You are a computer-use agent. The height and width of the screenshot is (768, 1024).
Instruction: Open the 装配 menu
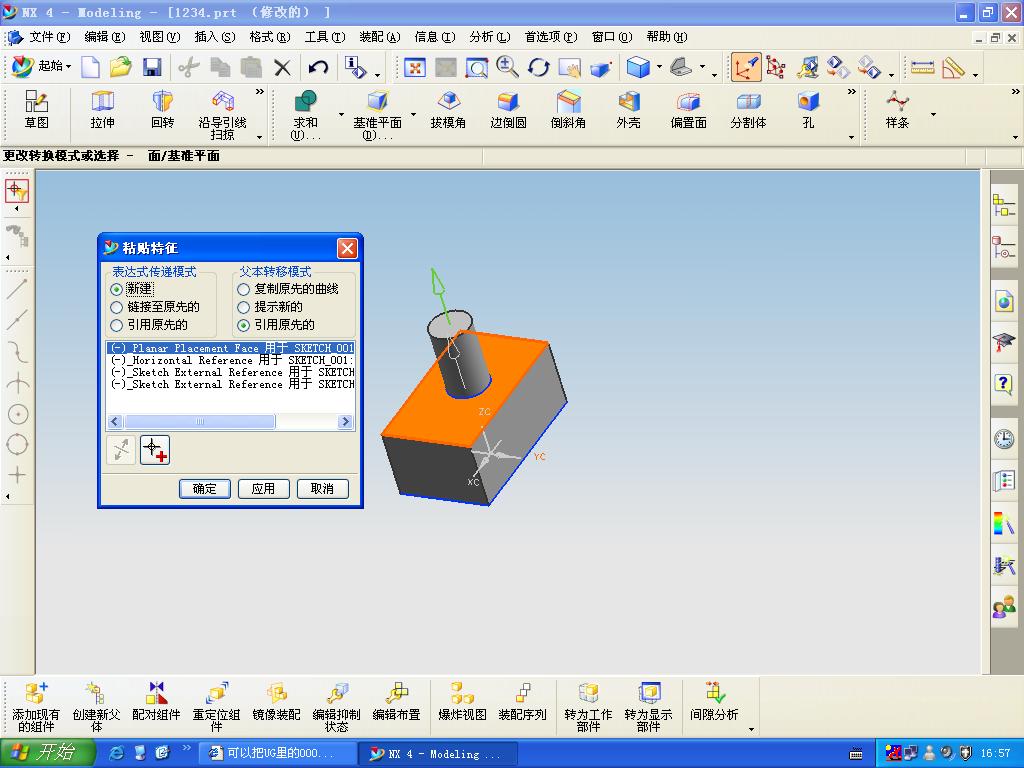[379, 37]
